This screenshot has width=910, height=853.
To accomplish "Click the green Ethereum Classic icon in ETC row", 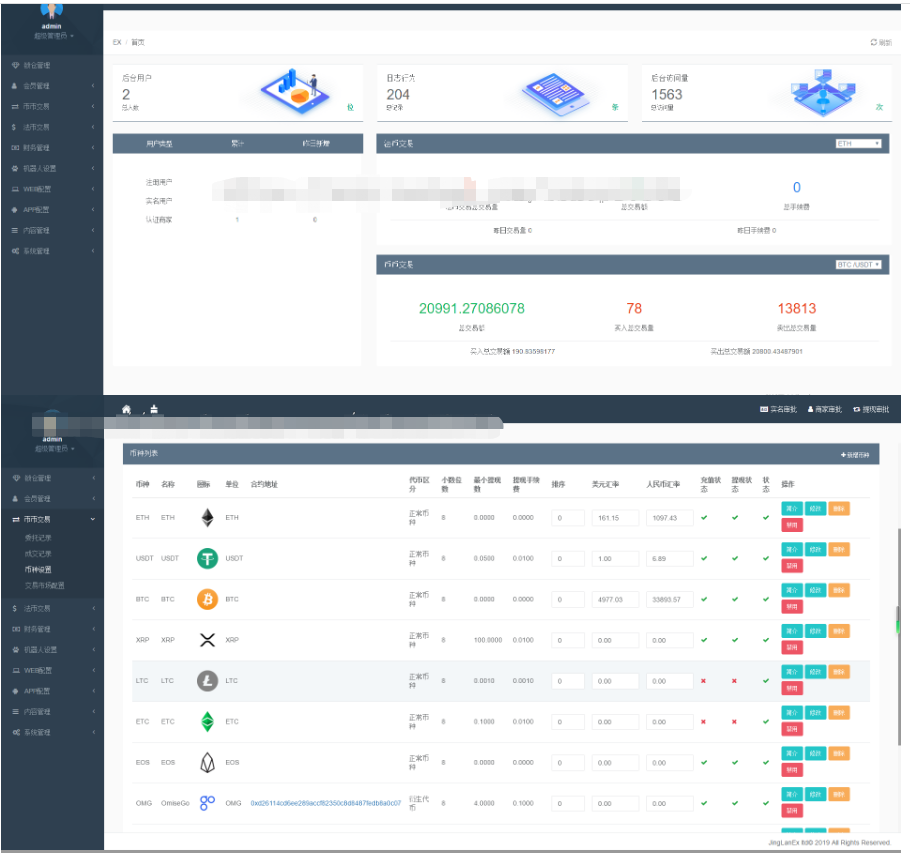I will pos(207,721).
